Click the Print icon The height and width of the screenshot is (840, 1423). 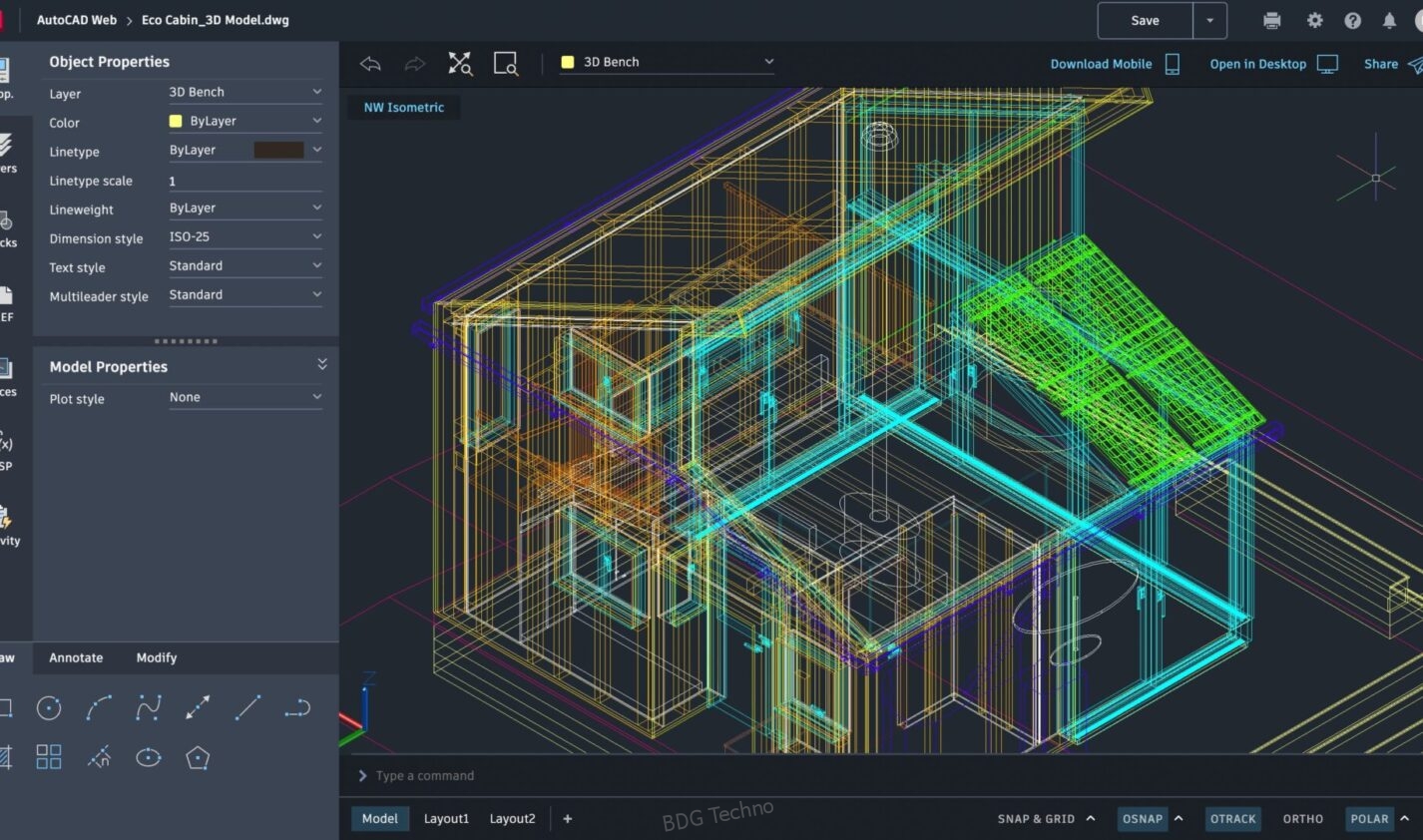1271,20
